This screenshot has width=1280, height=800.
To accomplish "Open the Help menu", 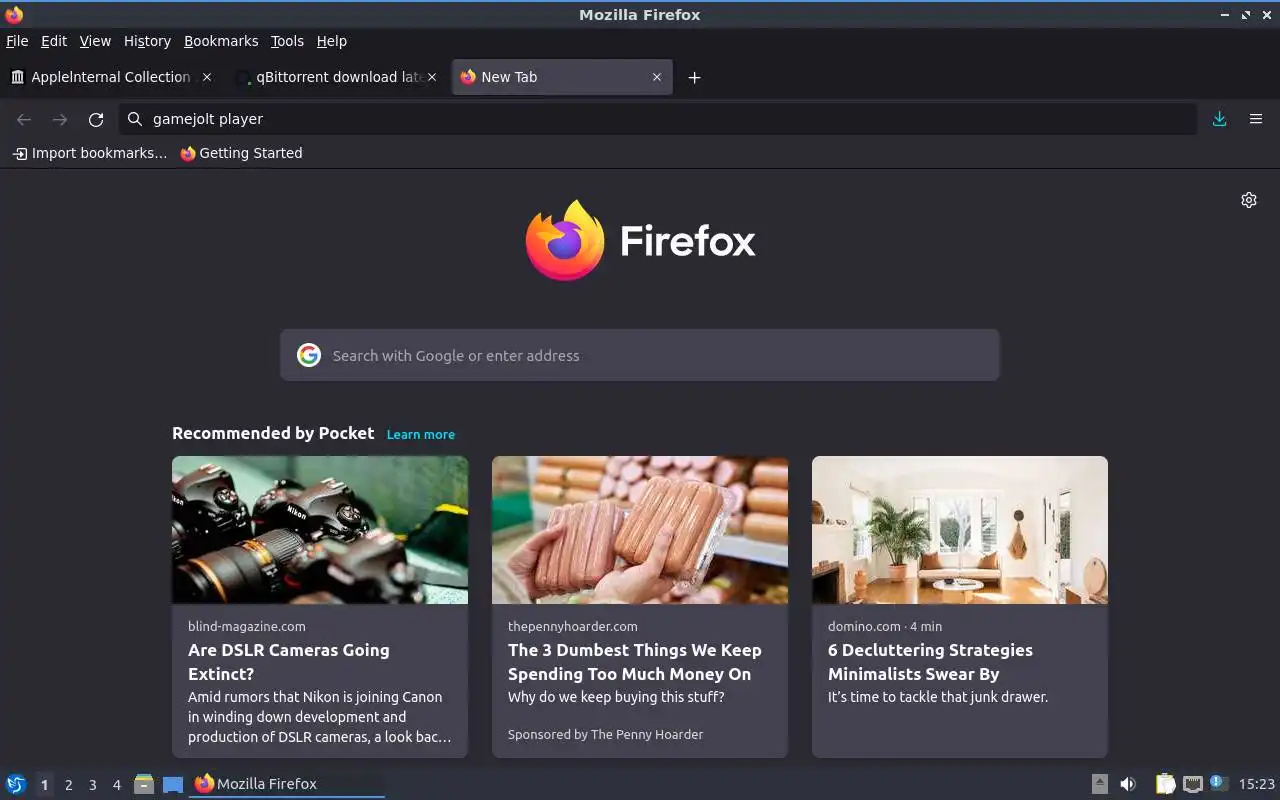I will (x=331, y=41).
